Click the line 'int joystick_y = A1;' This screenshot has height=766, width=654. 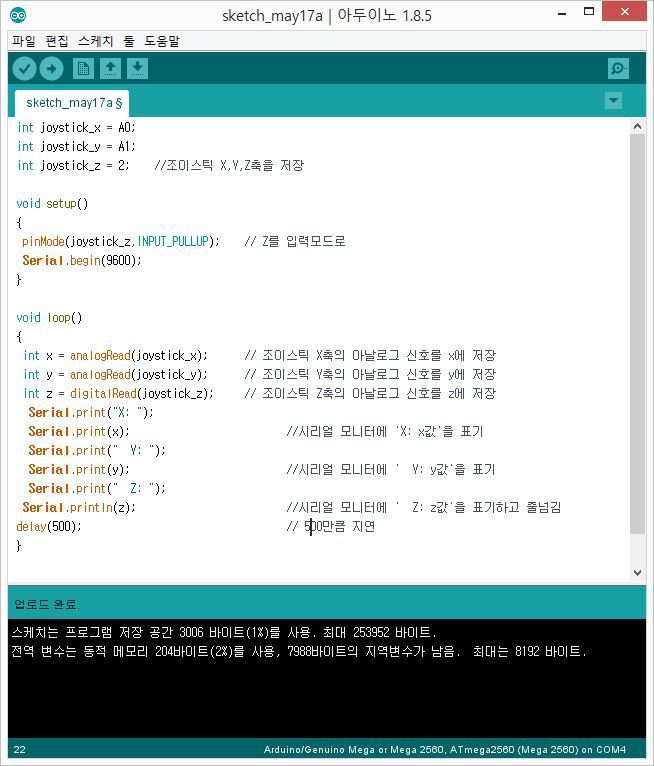pos(76,147)
